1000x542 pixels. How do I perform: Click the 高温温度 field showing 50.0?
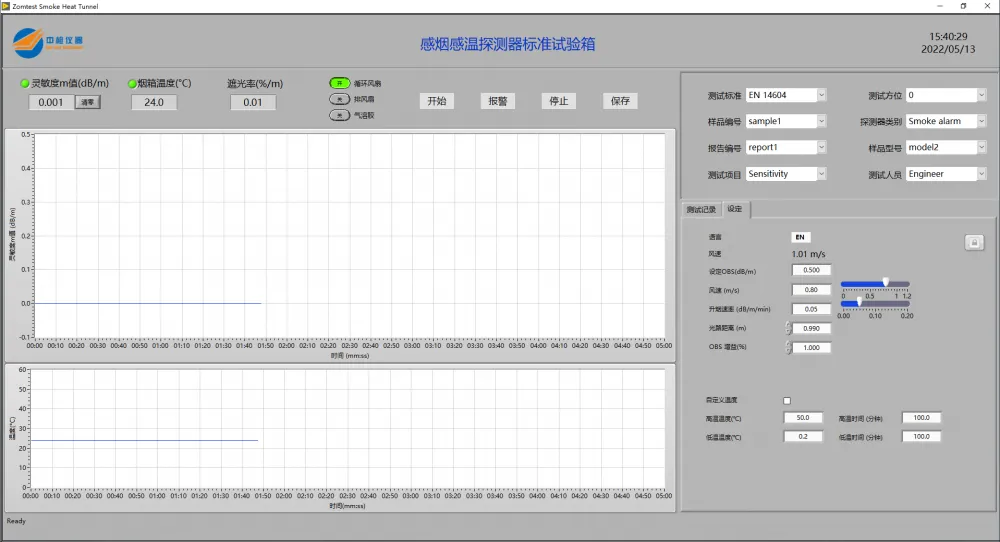(x=803, y=418)
